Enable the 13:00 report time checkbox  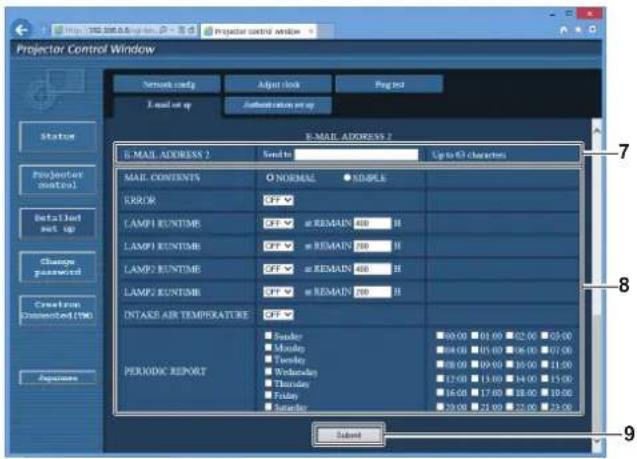point(475,378)
